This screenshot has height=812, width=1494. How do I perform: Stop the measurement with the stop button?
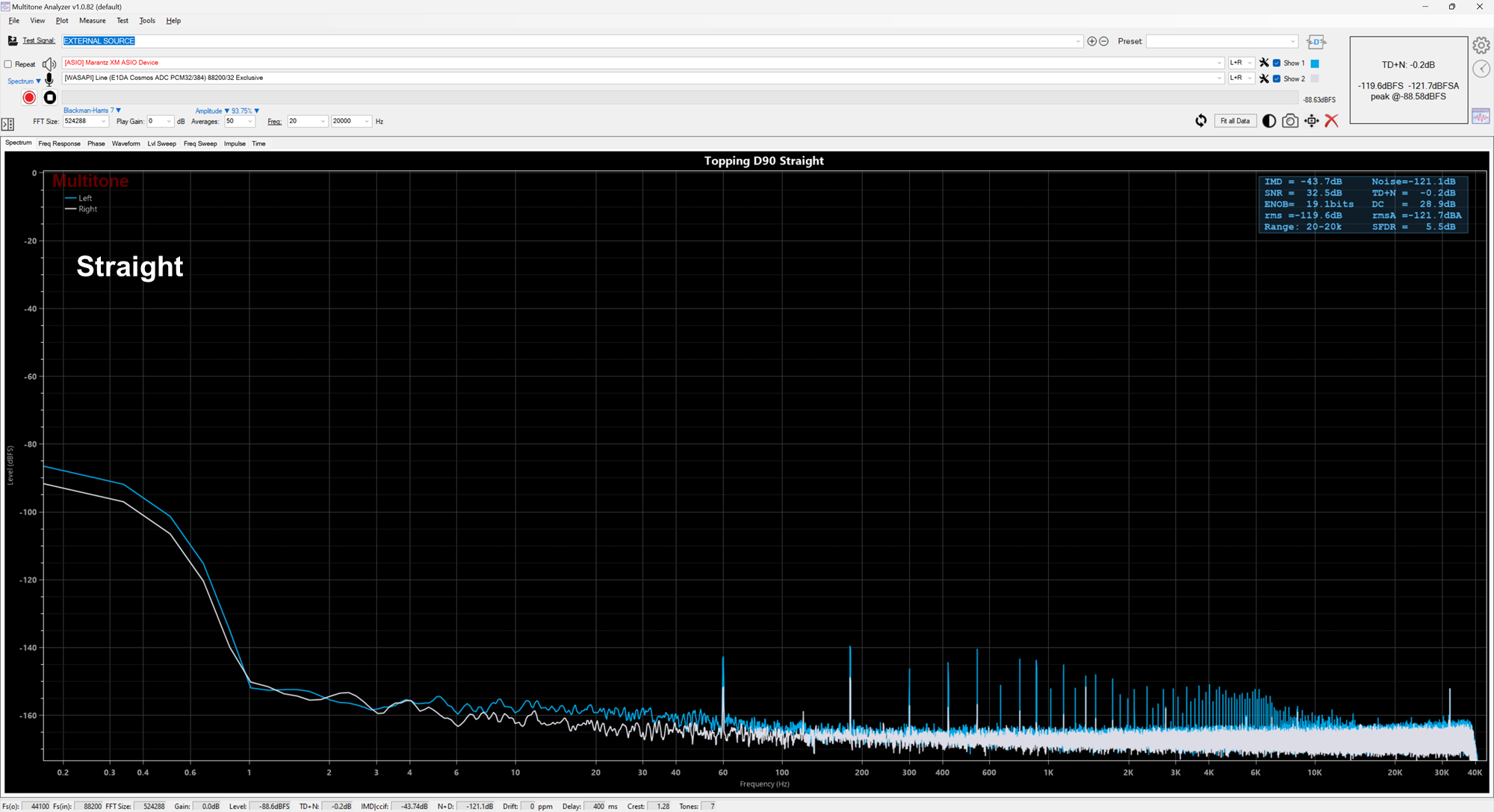click(50, 97)
